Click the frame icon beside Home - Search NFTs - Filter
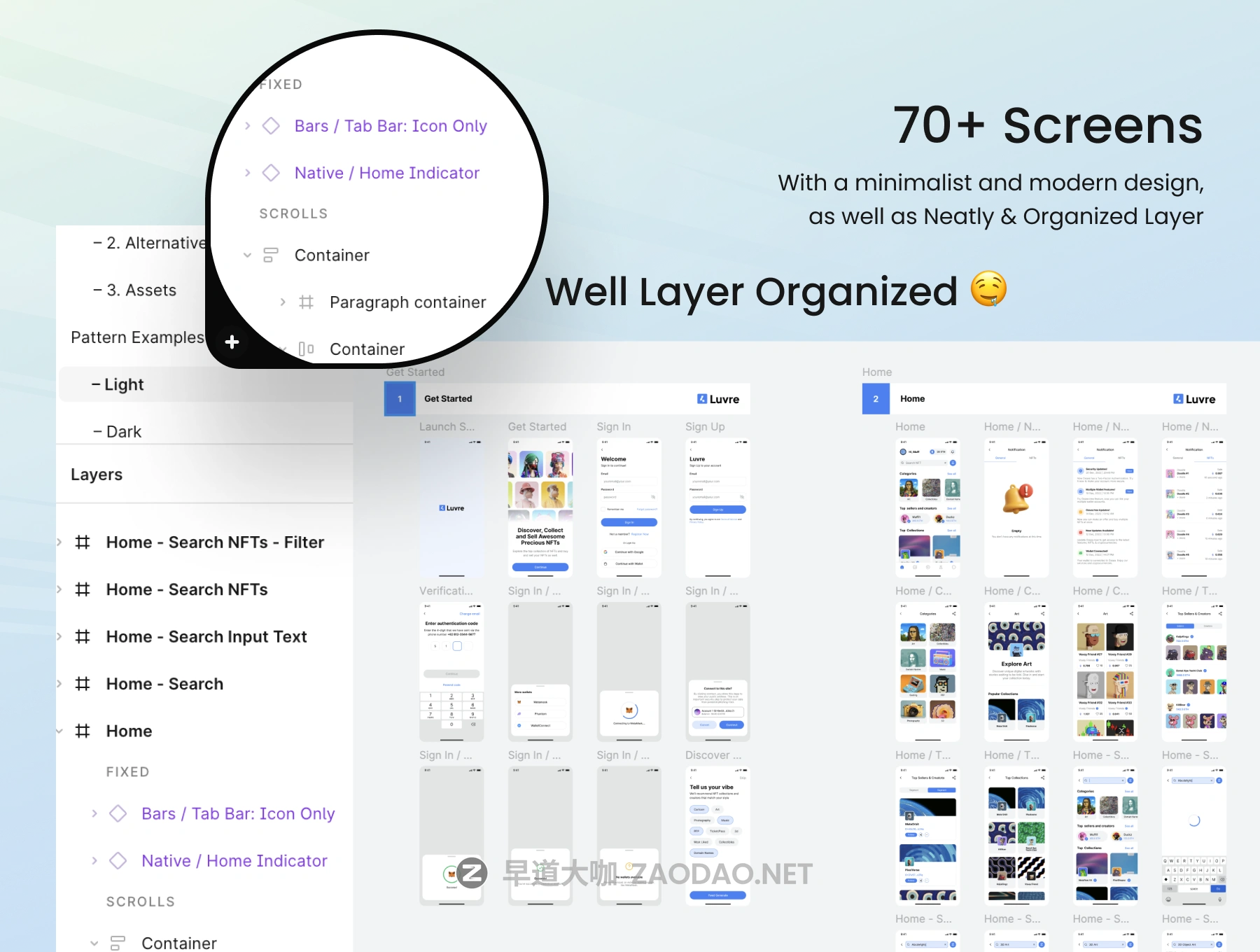Image resolution: width=1260 pixels, height=952 pixels. pos(83,542)
